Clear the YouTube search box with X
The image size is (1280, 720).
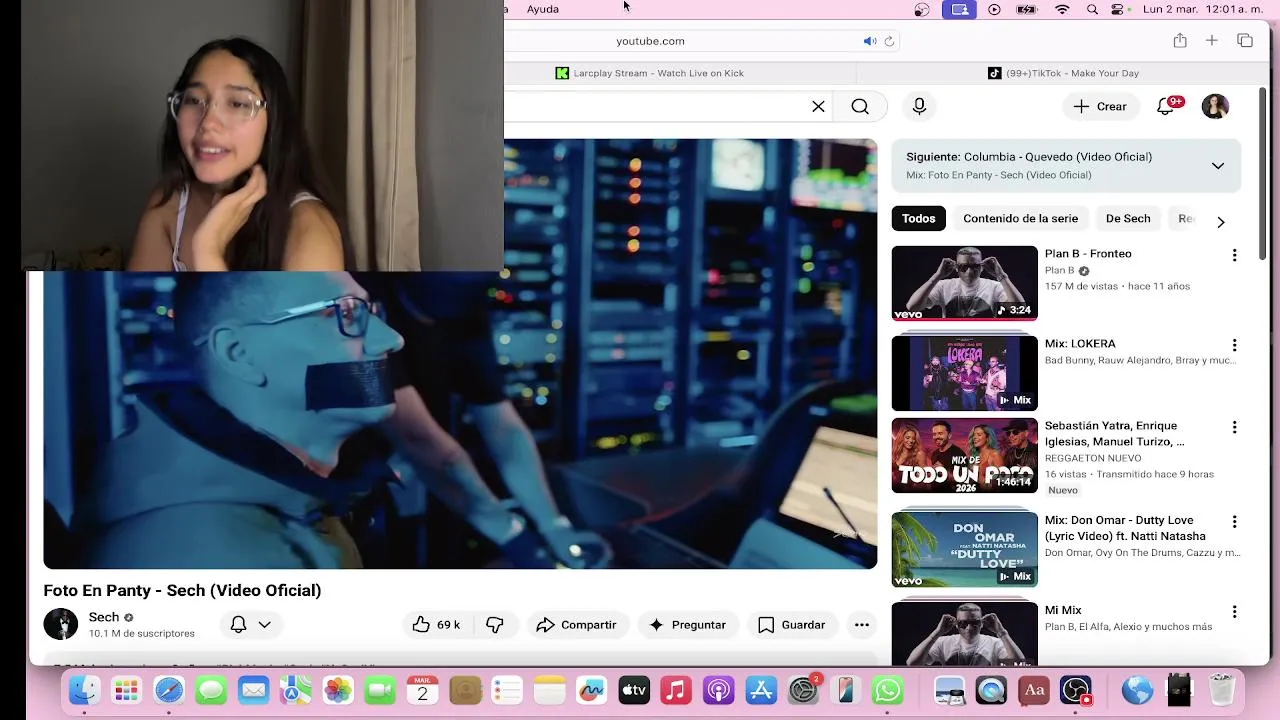coord(818,107)
